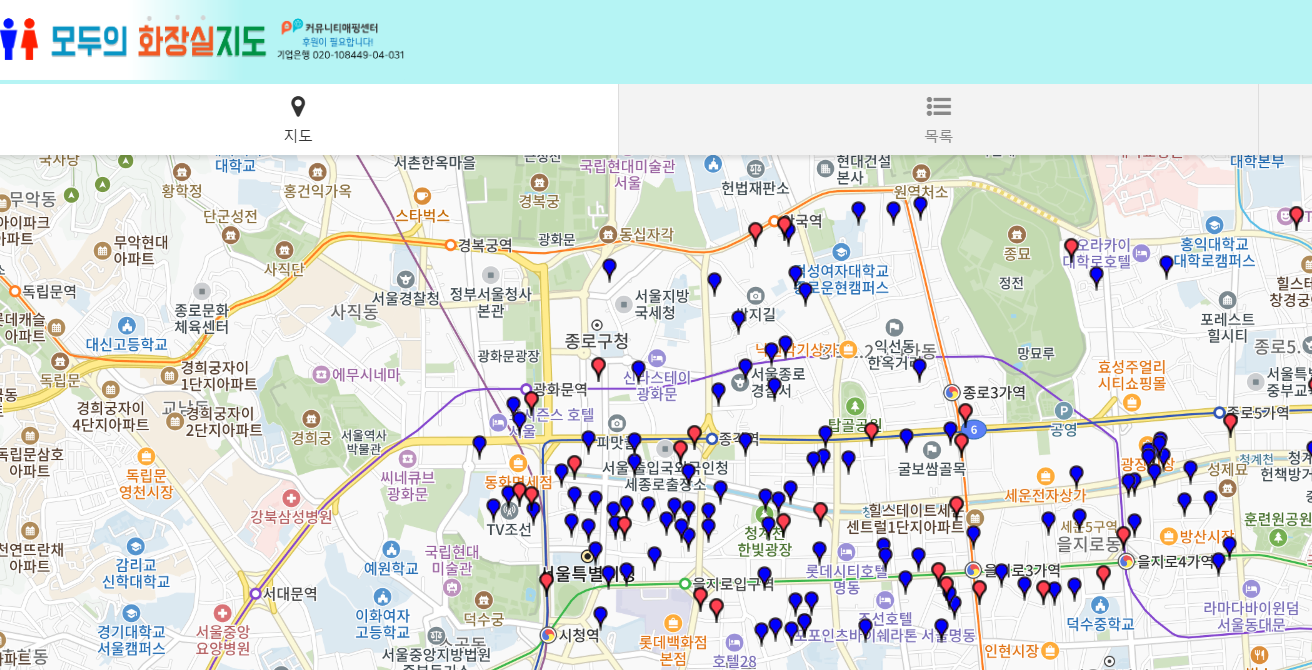Screen dimensions: 1312x670
Task: Click the 헌법재판소 court icon
Action: (755, 166)
